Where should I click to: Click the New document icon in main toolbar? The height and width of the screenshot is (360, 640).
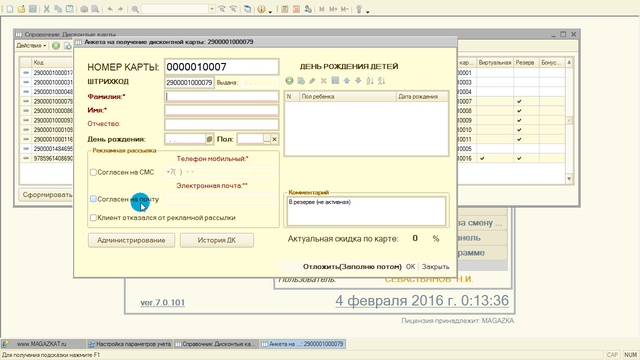(10, 9)
